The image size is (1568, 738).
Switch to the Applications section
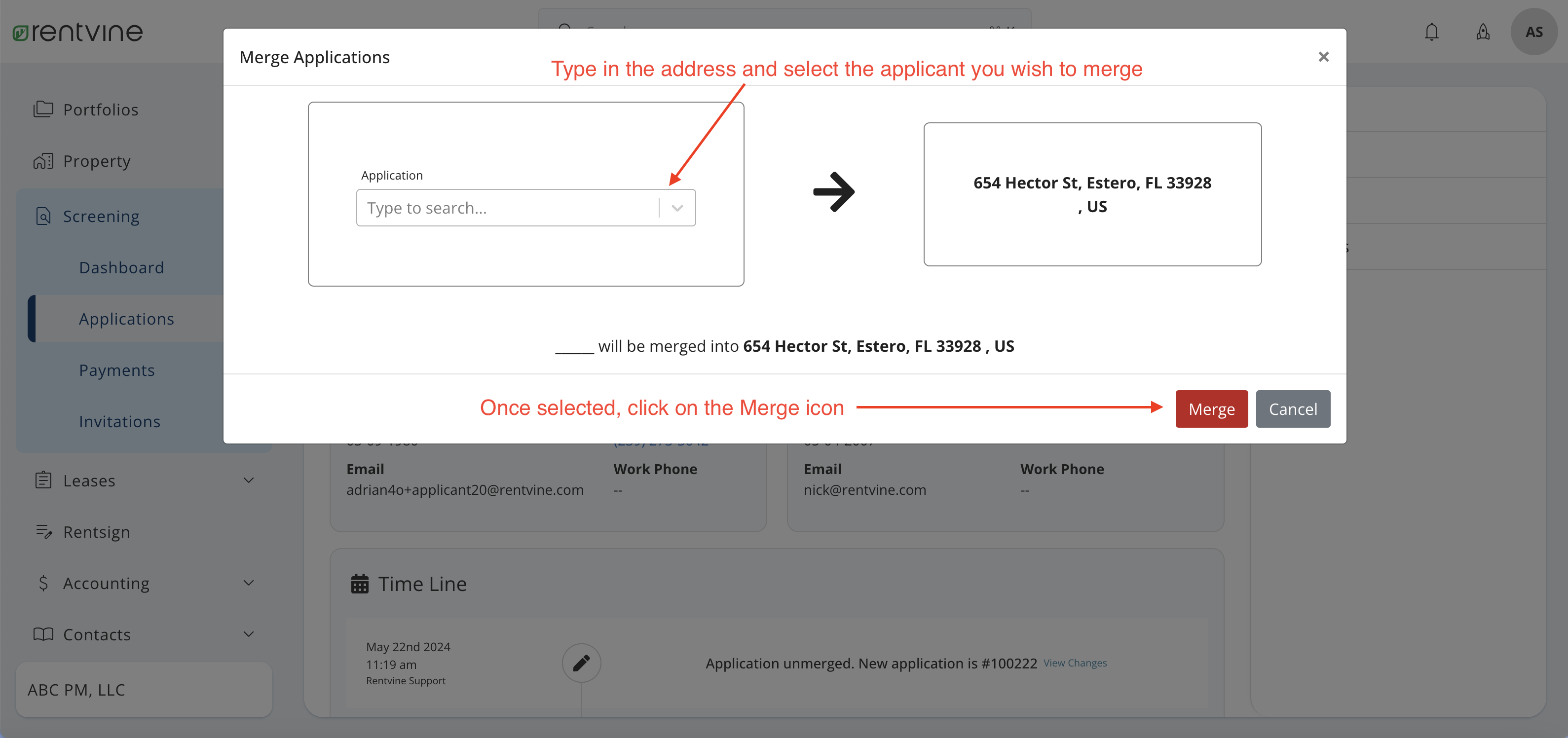pyautogui.click(x=126, y=318)
